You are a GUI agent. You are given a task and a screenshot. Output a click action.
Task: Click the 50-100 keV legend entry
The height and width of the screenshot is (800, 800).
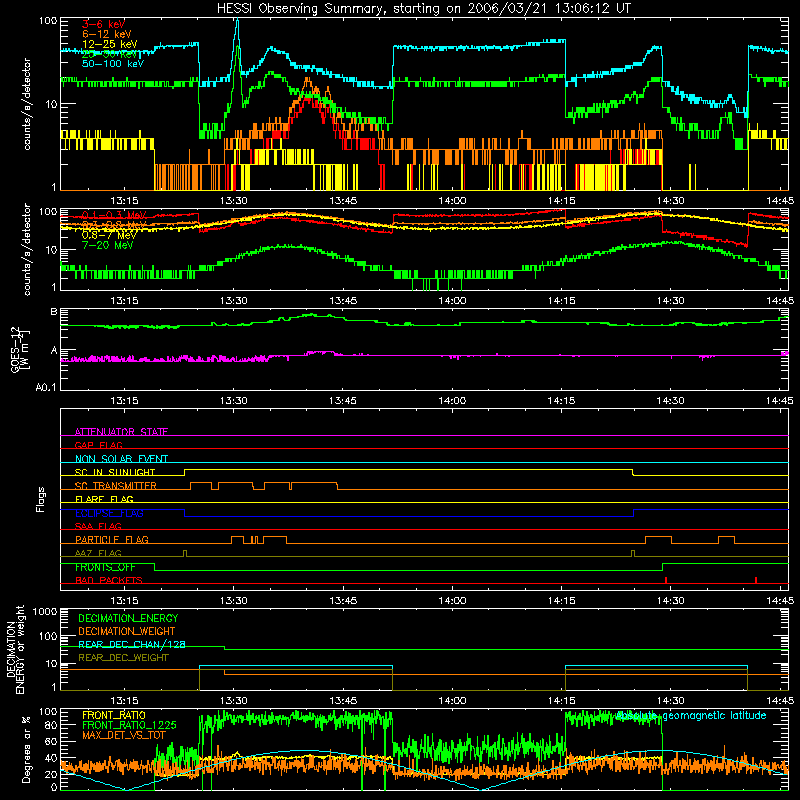pyautogui.click(x=113, y=64)
